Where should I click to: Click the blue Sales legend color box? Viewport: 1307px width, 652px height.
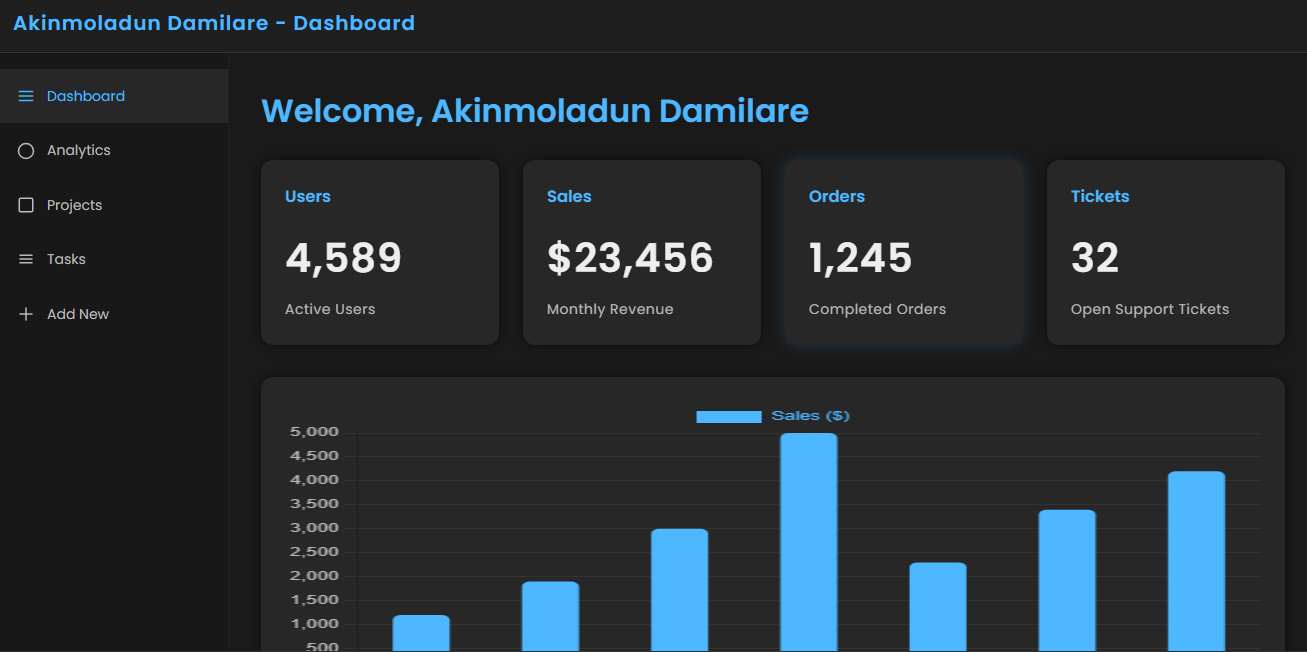point(728,416)
